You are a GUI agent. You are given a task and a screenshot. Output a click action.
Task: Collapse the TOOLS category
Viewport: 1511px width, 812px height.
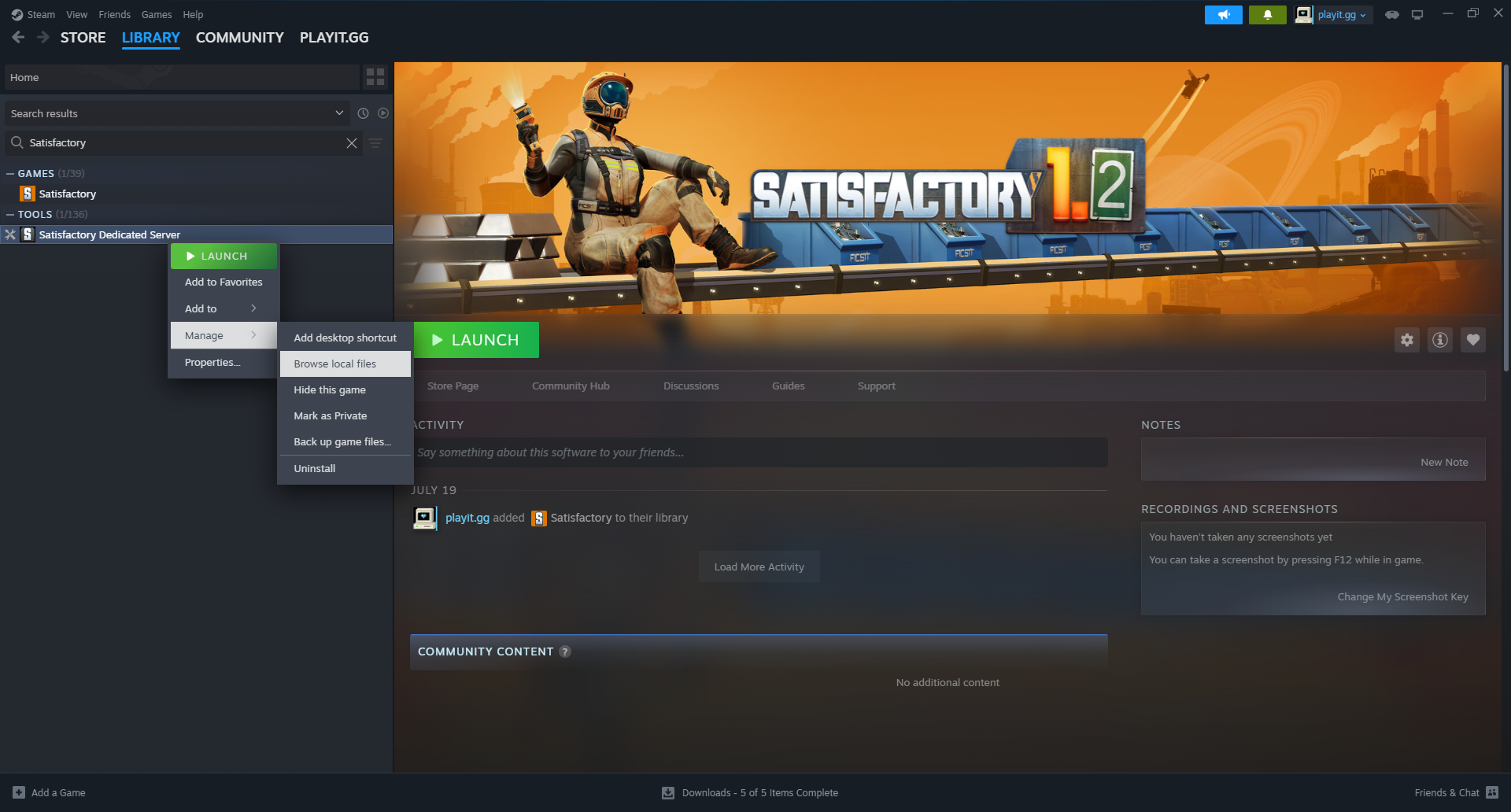[10, 214]
